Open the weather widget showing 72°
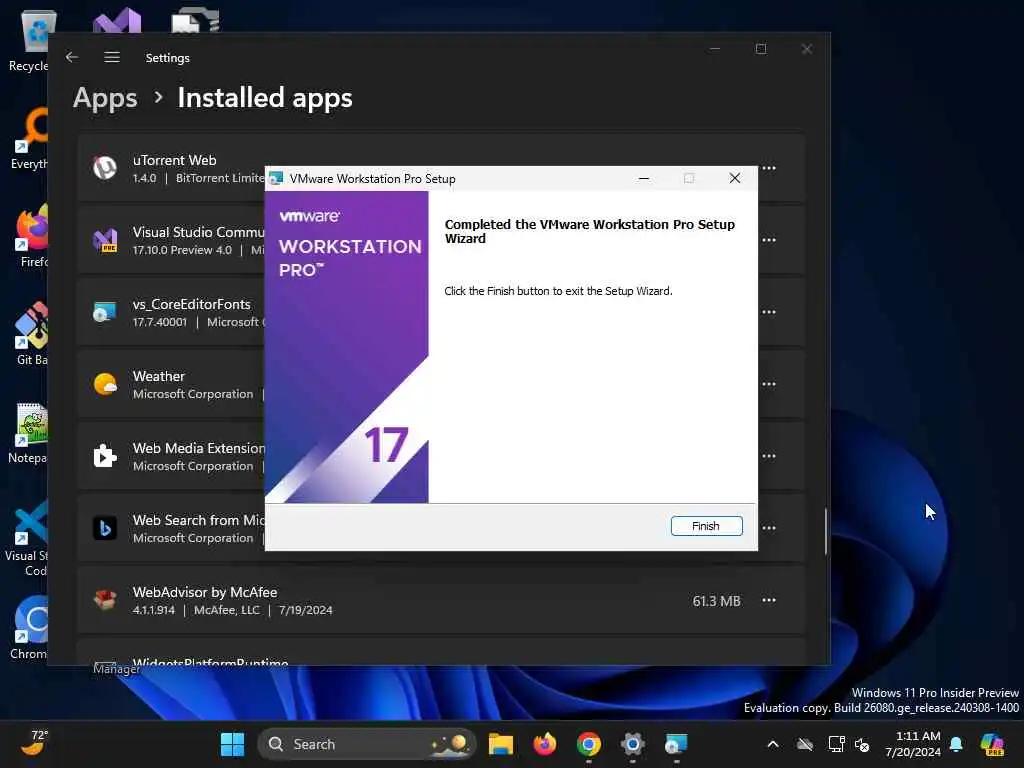 (33, 743)
